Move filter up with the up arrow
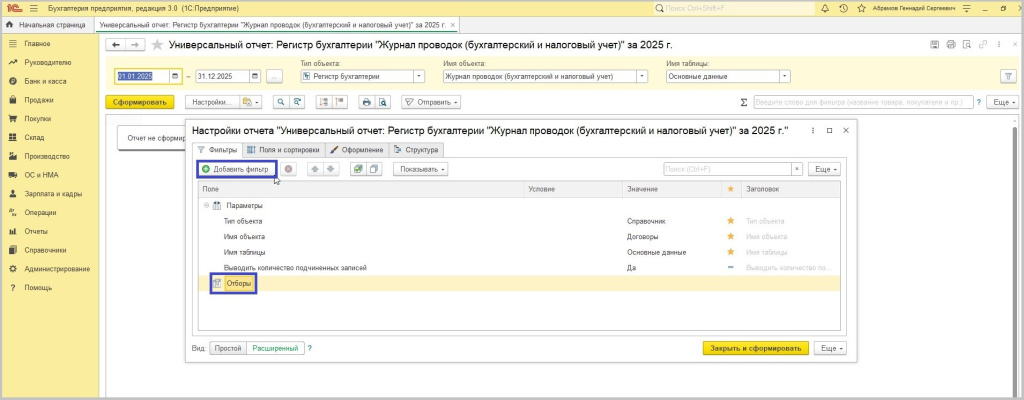 [x=317, y=169]
